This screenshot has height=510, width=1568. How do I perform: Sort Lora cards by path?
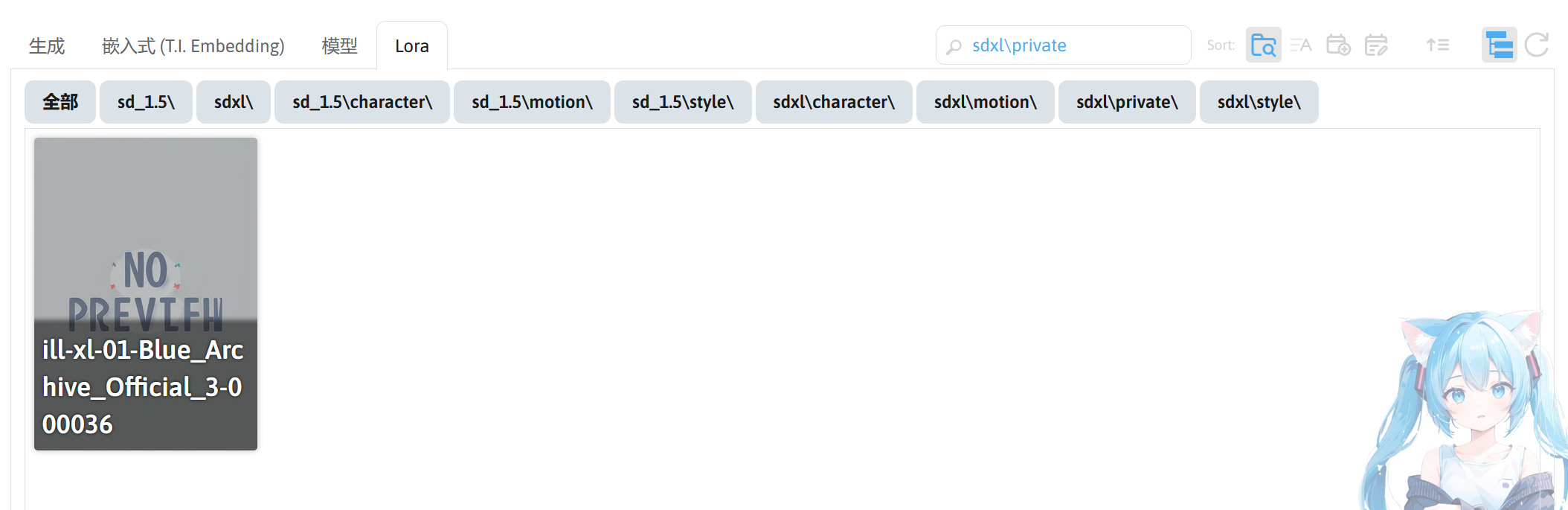coord(1263,45)
